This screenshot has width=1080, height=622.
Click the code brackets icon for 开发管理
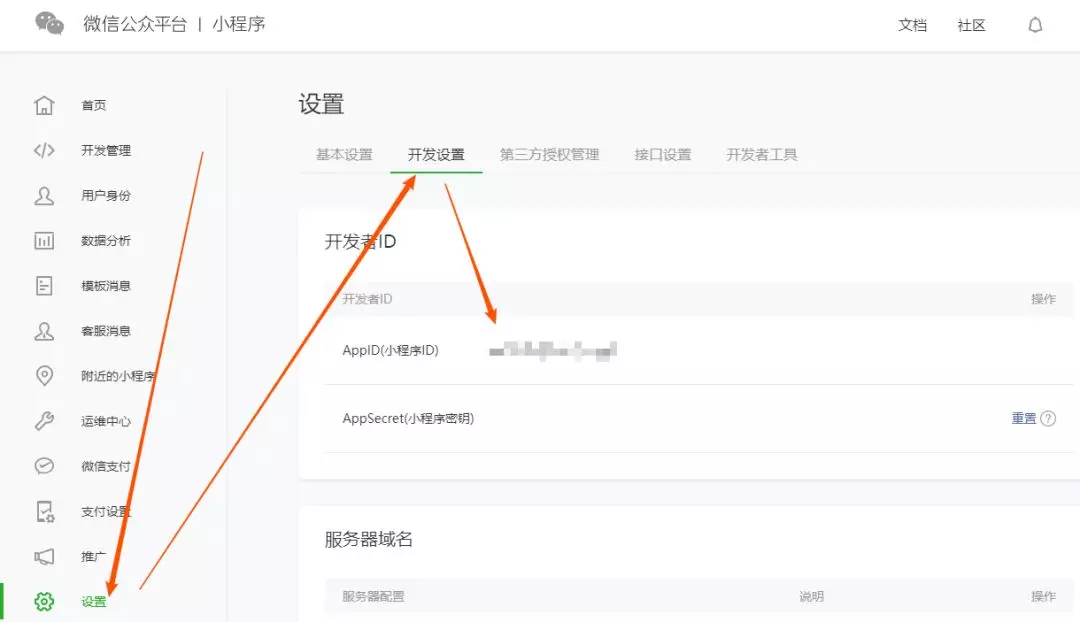click(44, 150)
